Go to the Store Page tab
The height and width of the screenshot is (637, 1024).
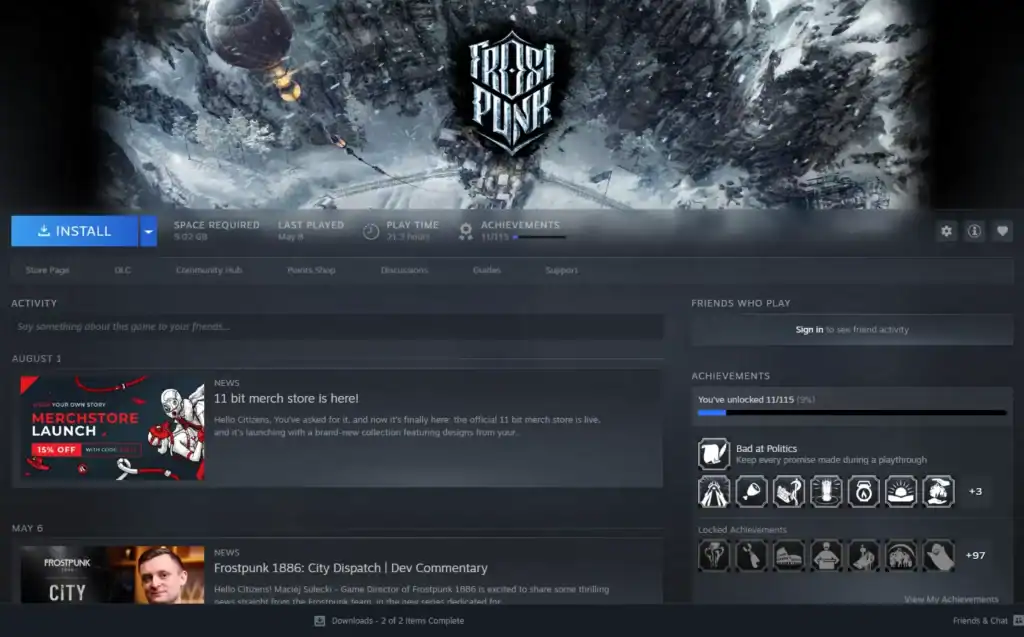(x=47, y=270)
